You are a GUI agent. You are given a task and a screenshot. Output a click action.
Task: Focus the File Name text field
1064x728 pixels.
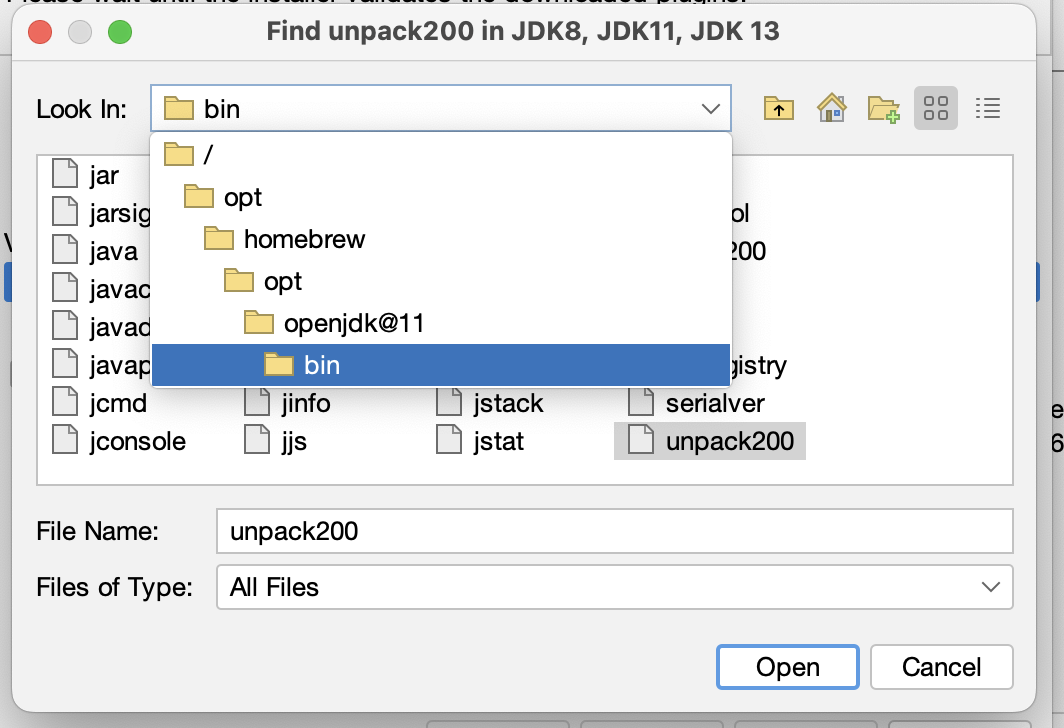pyautogui.click(x=615, y=531)
